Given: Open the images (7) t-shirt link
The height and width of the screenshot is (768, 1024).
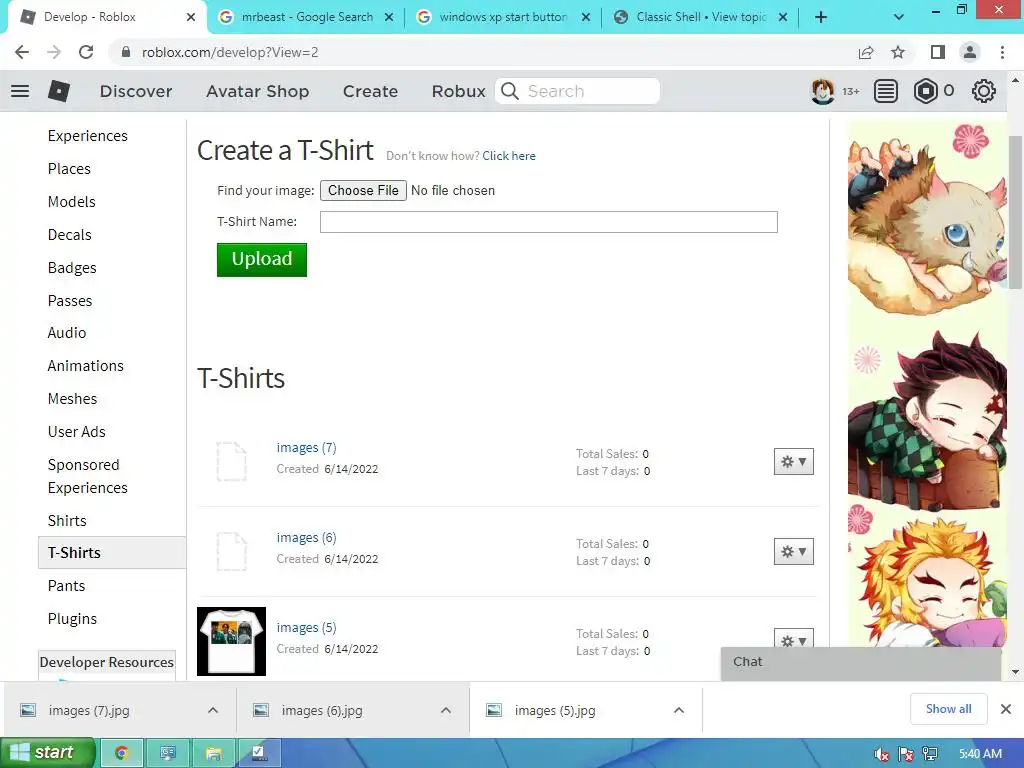Looking at the screenshot, I should pyautogui.click(x=306, y=447).
